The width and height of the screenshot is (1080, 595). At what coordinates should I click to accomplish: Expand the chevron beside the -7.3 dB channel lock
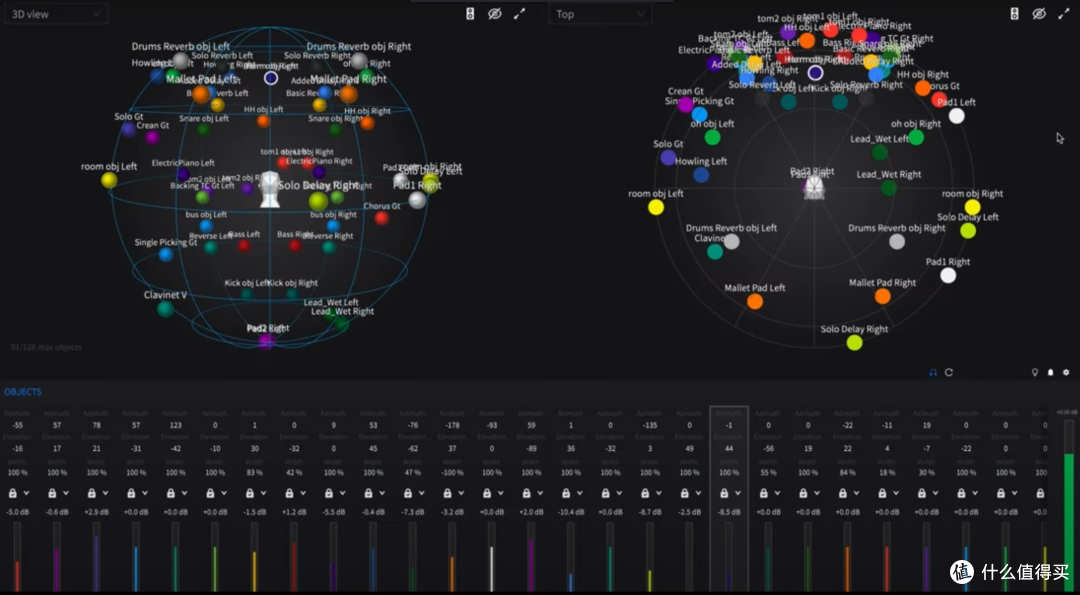[x=422, y=494]
